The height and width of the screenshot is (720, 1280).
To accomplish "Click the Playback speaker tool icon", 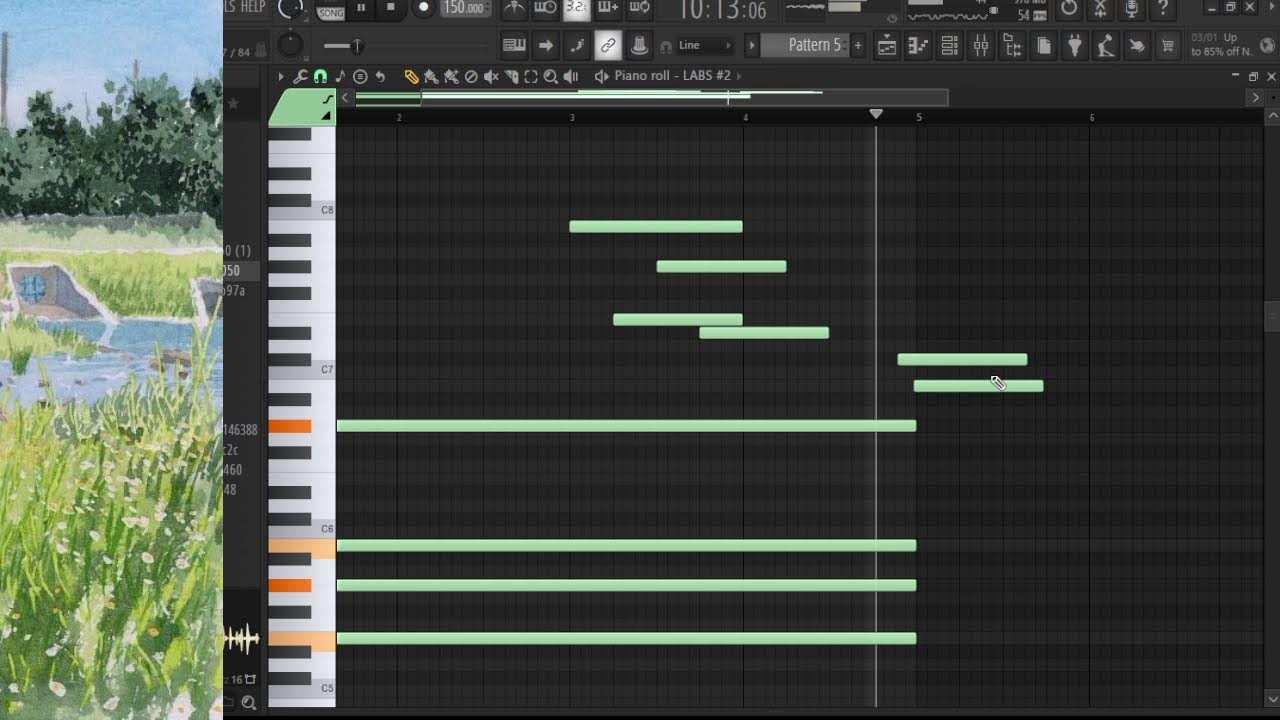I will pyautogui.click(x=571, y=76).
